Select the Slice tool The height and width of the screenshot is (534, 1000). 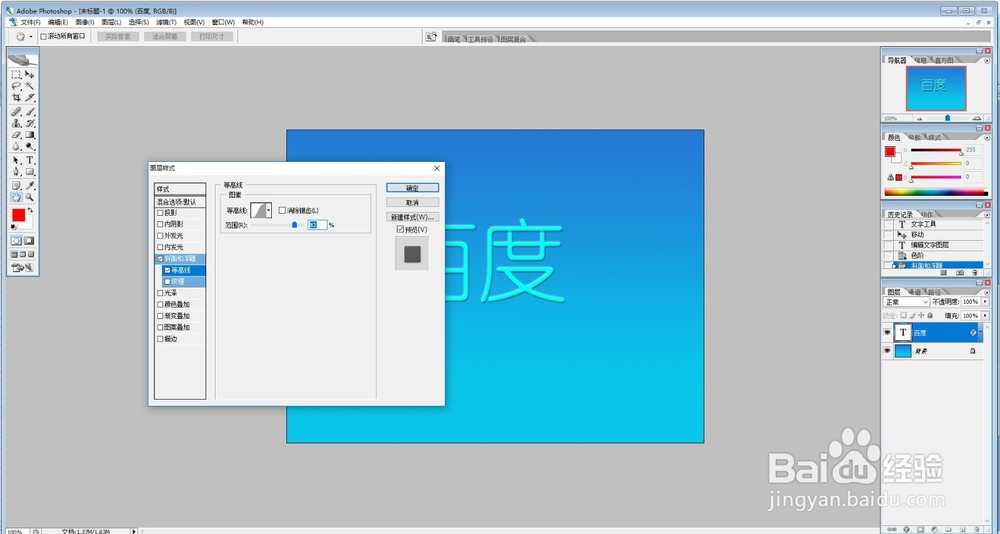click(x=29, y=98)
